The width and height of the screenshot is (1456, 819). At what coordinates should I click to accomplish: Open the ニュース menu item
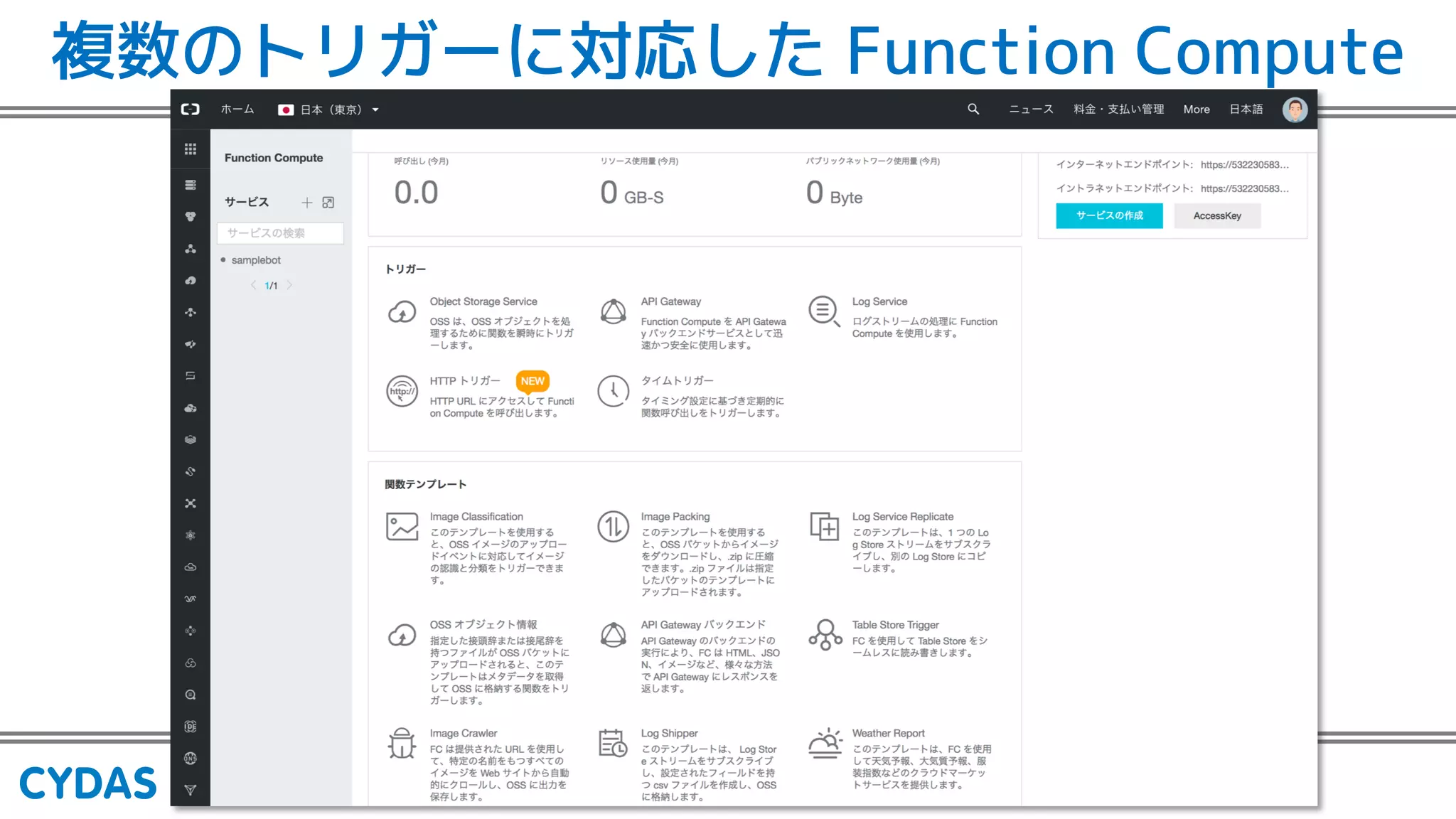click(x=1031, y=109)
